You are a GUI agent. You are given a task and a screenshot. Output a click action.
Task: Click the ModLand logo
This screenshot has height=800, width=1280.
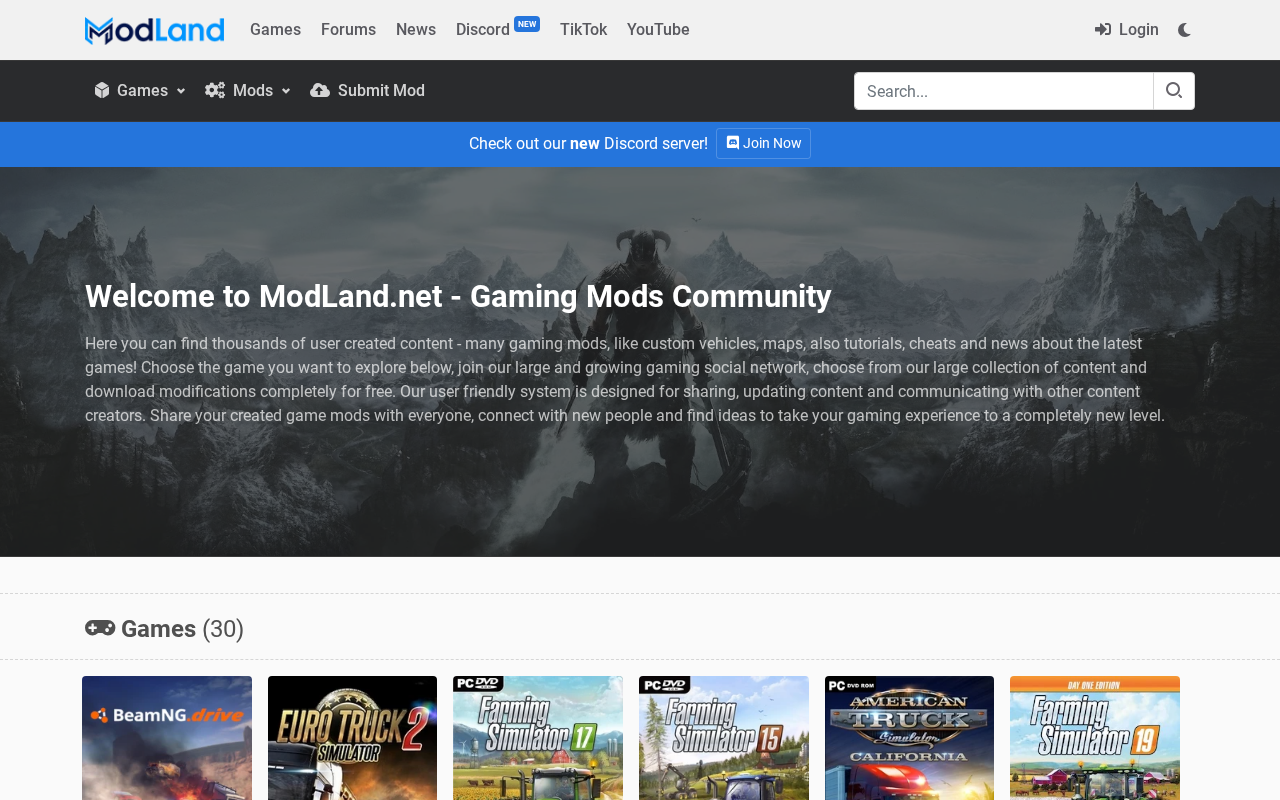click(154, 30)
